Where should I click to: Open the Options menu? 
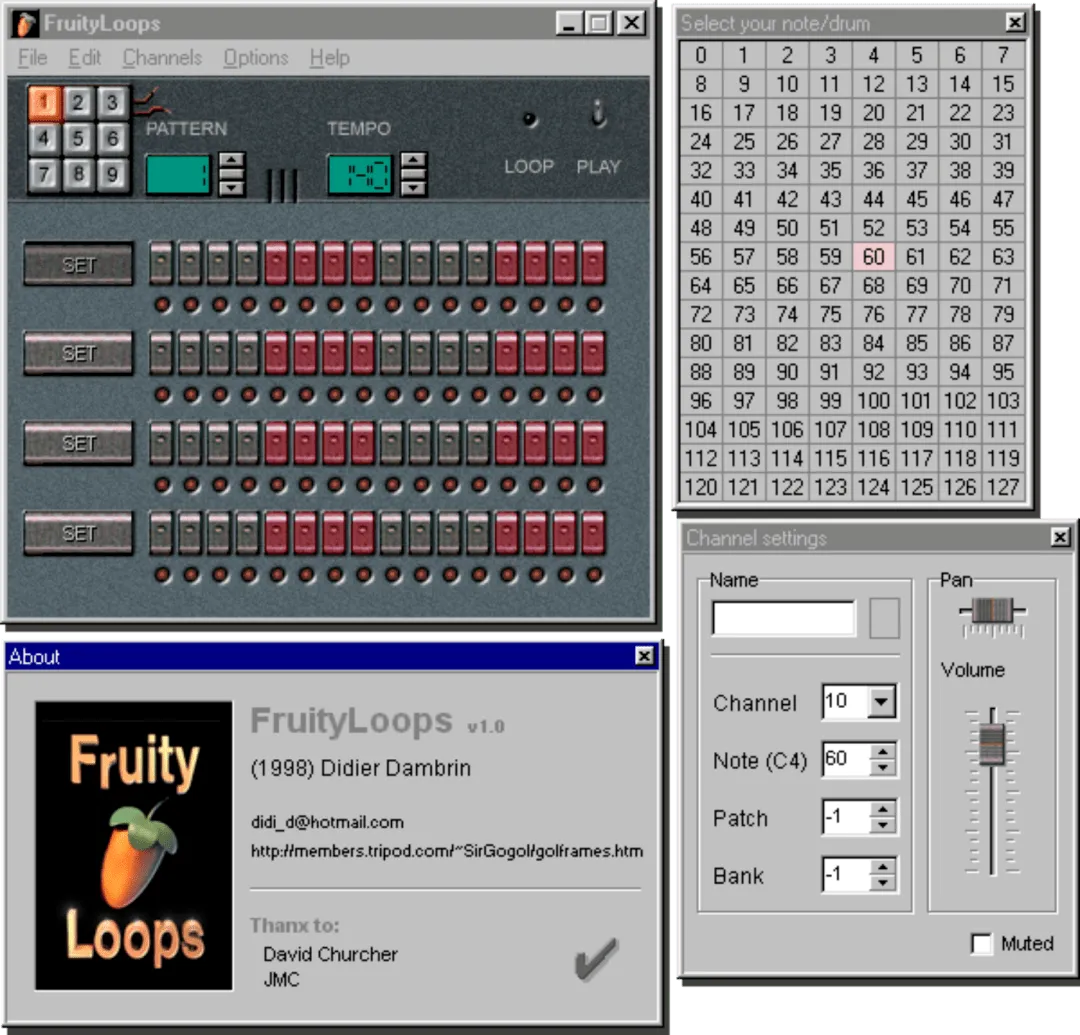(256, 58)
